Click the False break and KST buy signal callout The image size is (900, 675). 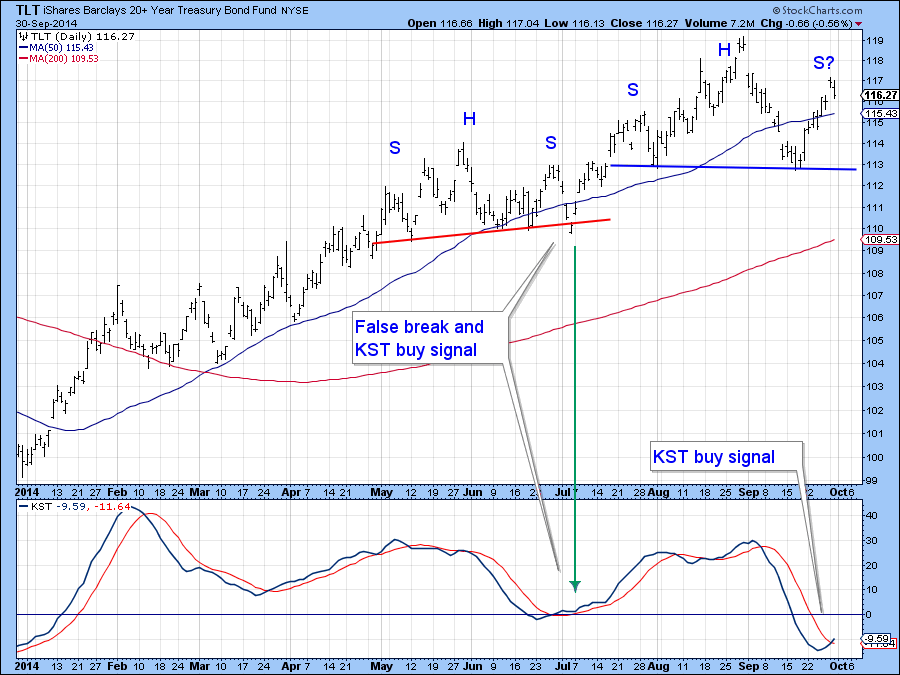pos(429,338)
